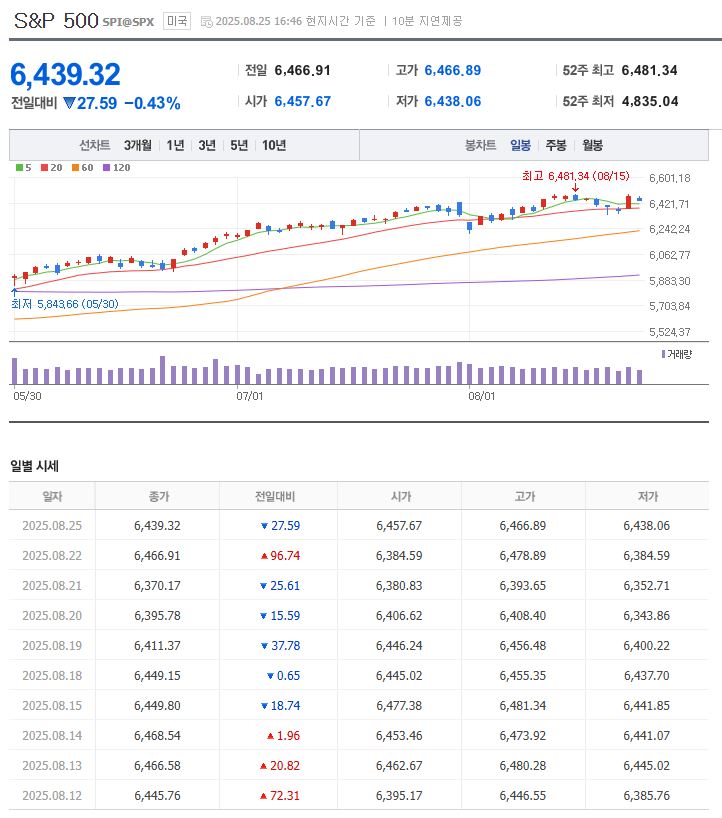The width and height of the screenshot is (722, 818).
Task: Click orange 60-day moving average legend swatch
Action: (x=75, y=167)
